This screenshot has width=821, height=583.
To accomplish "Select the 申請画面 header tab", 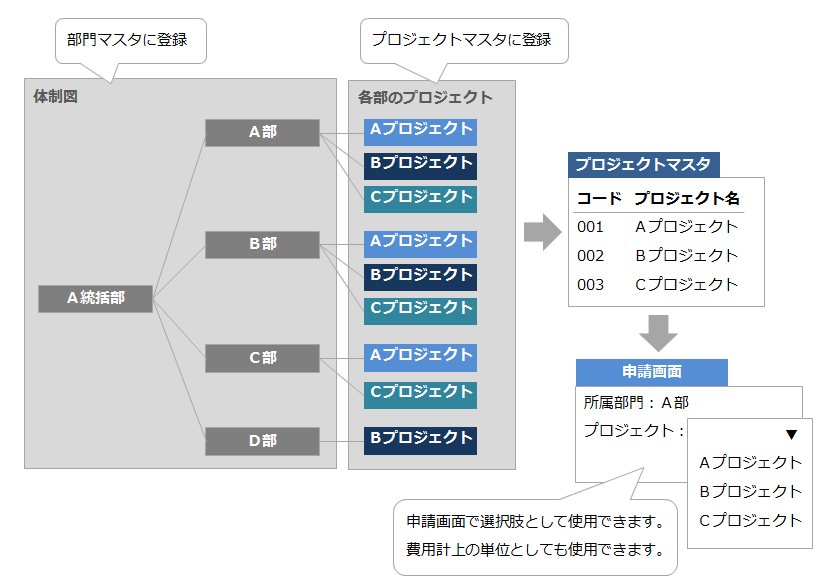I will pyautogui.click(x=651, y=372).
